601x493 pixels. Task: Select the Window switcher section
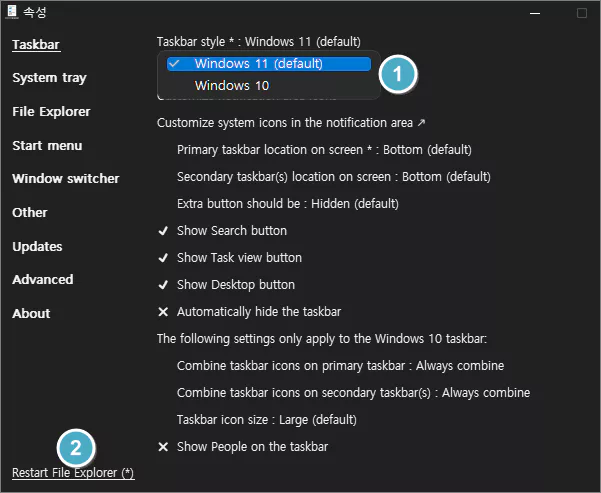coord(66,179)
